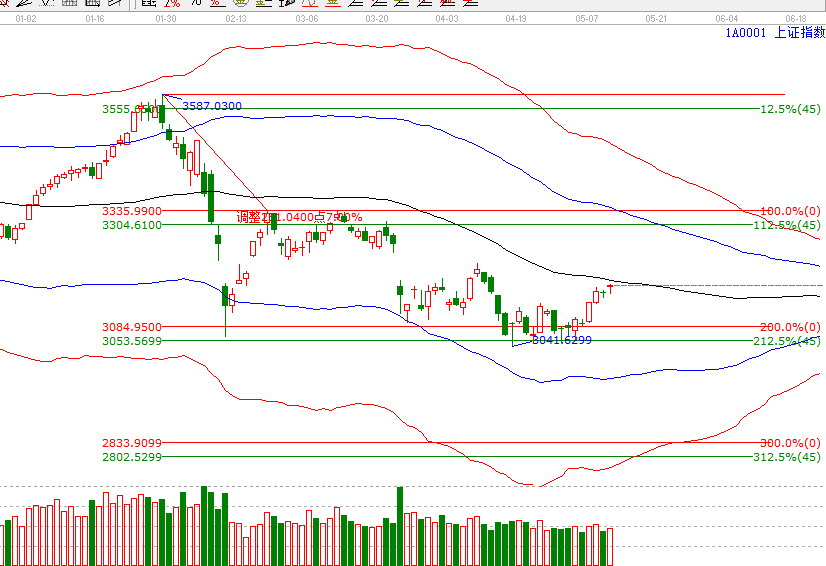The width and height of the screenshot is (826, 566).
Task: Select the 3587.0300 peak price label
Action: pyautogui.click(x=211, y=106)
